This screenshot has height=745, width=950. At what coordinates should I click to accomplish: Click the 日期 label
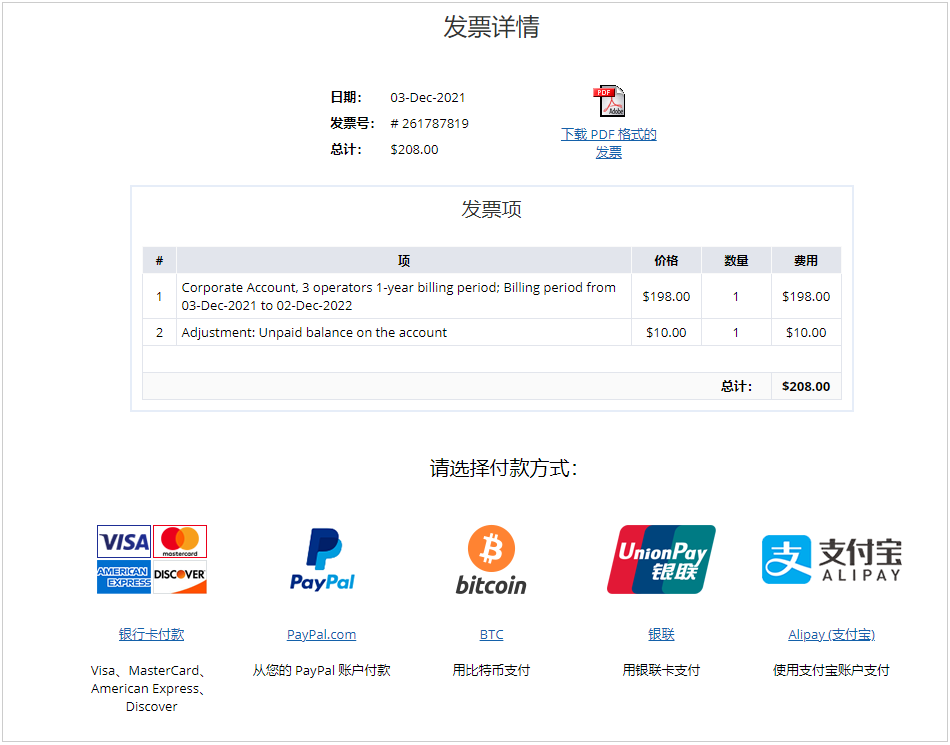point(346,98)
